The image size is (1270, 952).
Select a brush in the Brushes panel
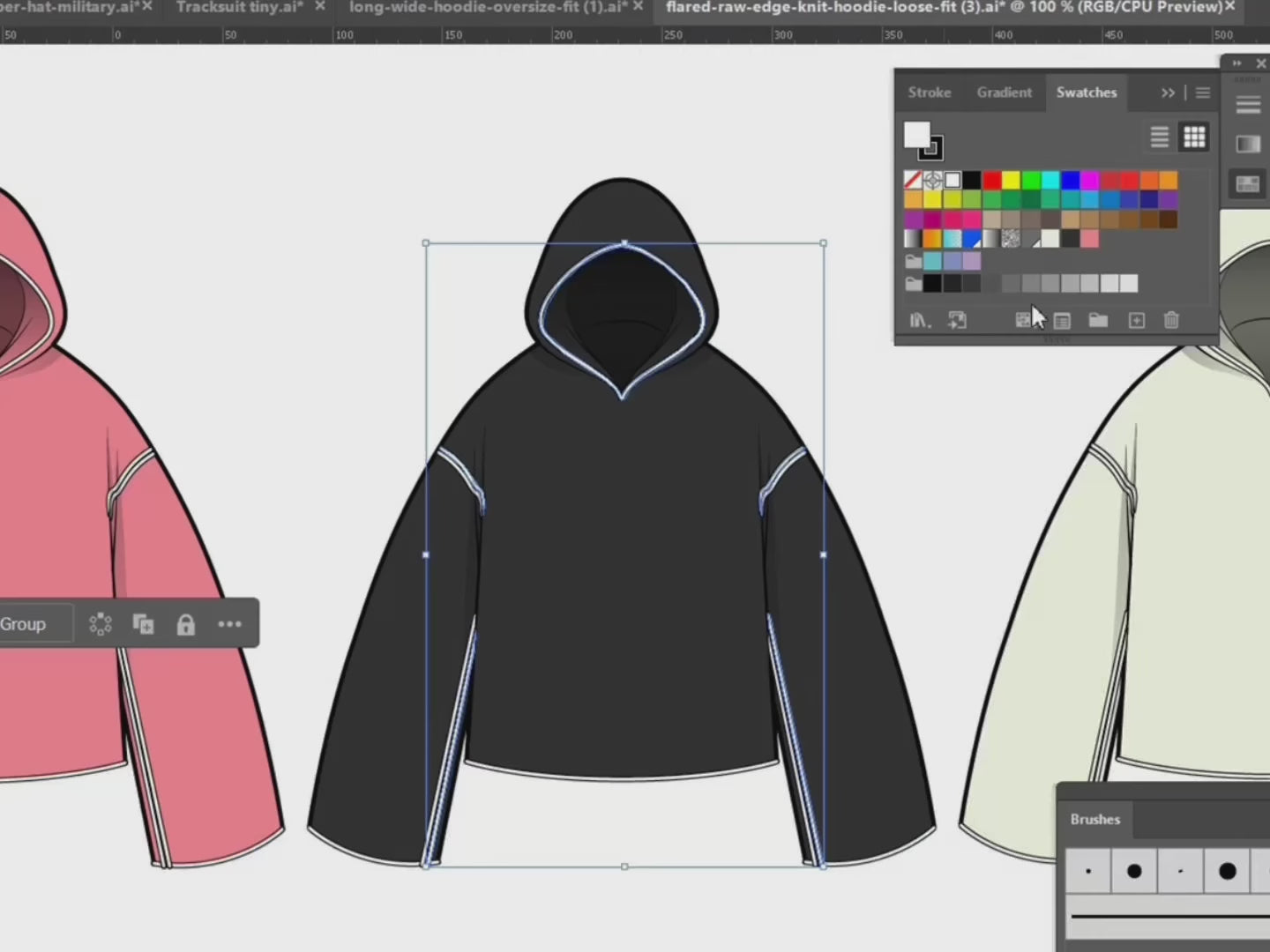(x=1134, y=871)
